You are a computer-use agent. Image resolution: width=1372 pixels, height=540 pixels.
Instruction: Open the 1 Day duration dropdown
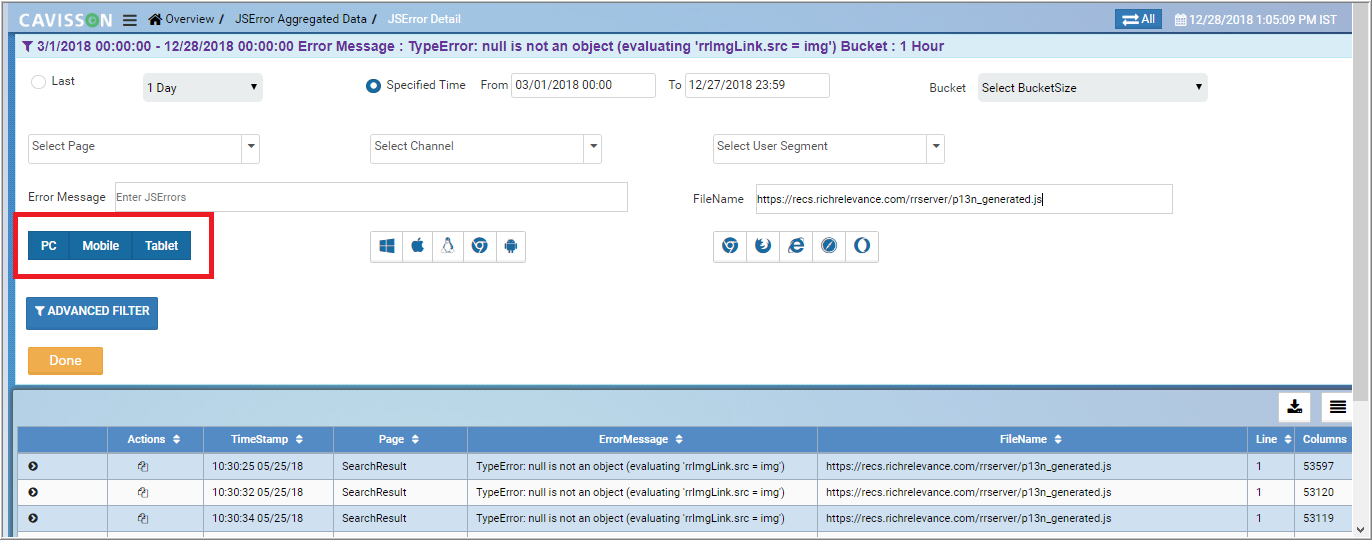203,88
